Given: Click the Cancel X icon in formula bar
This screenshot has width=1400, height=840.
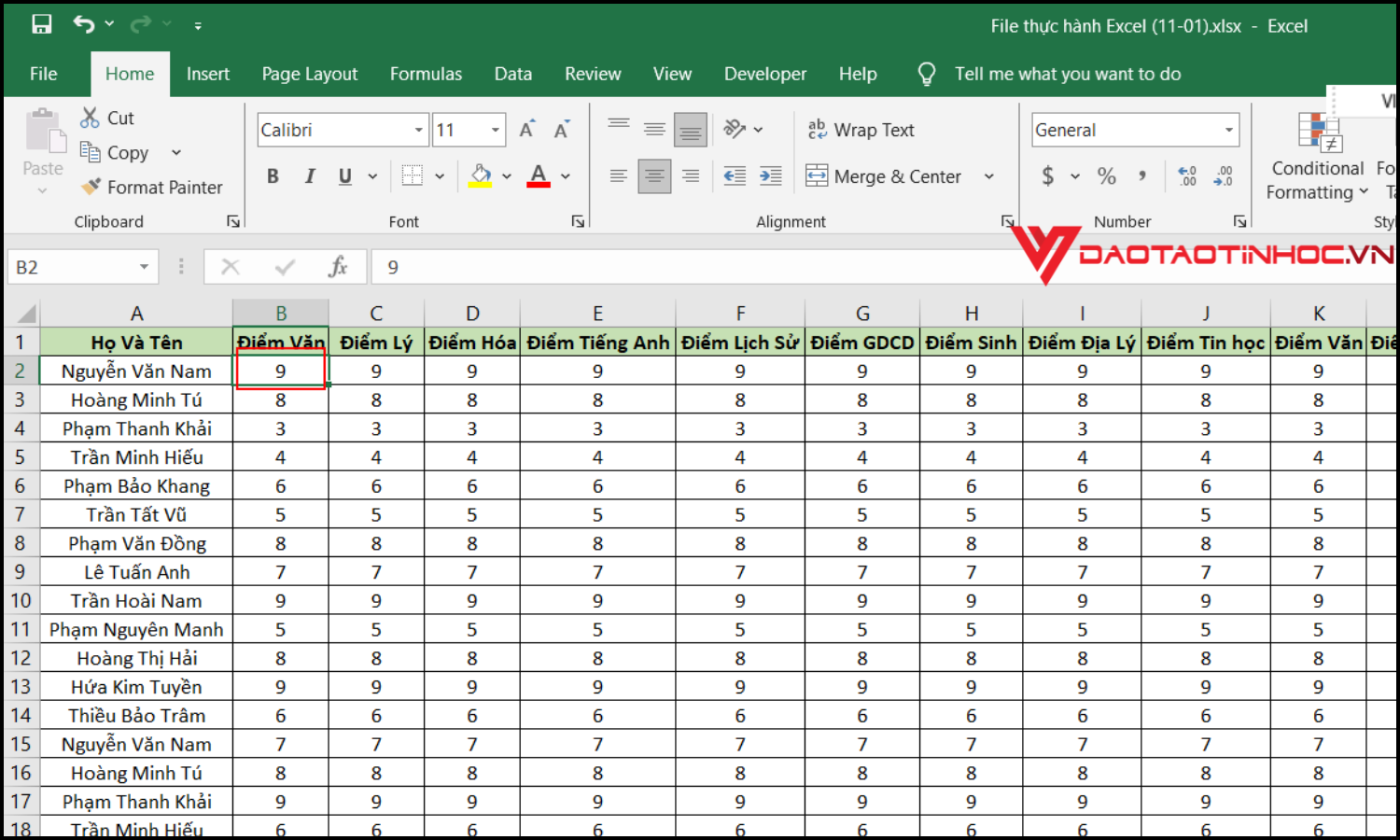Looking at the screenshot, I should click(x=231, y=267).
